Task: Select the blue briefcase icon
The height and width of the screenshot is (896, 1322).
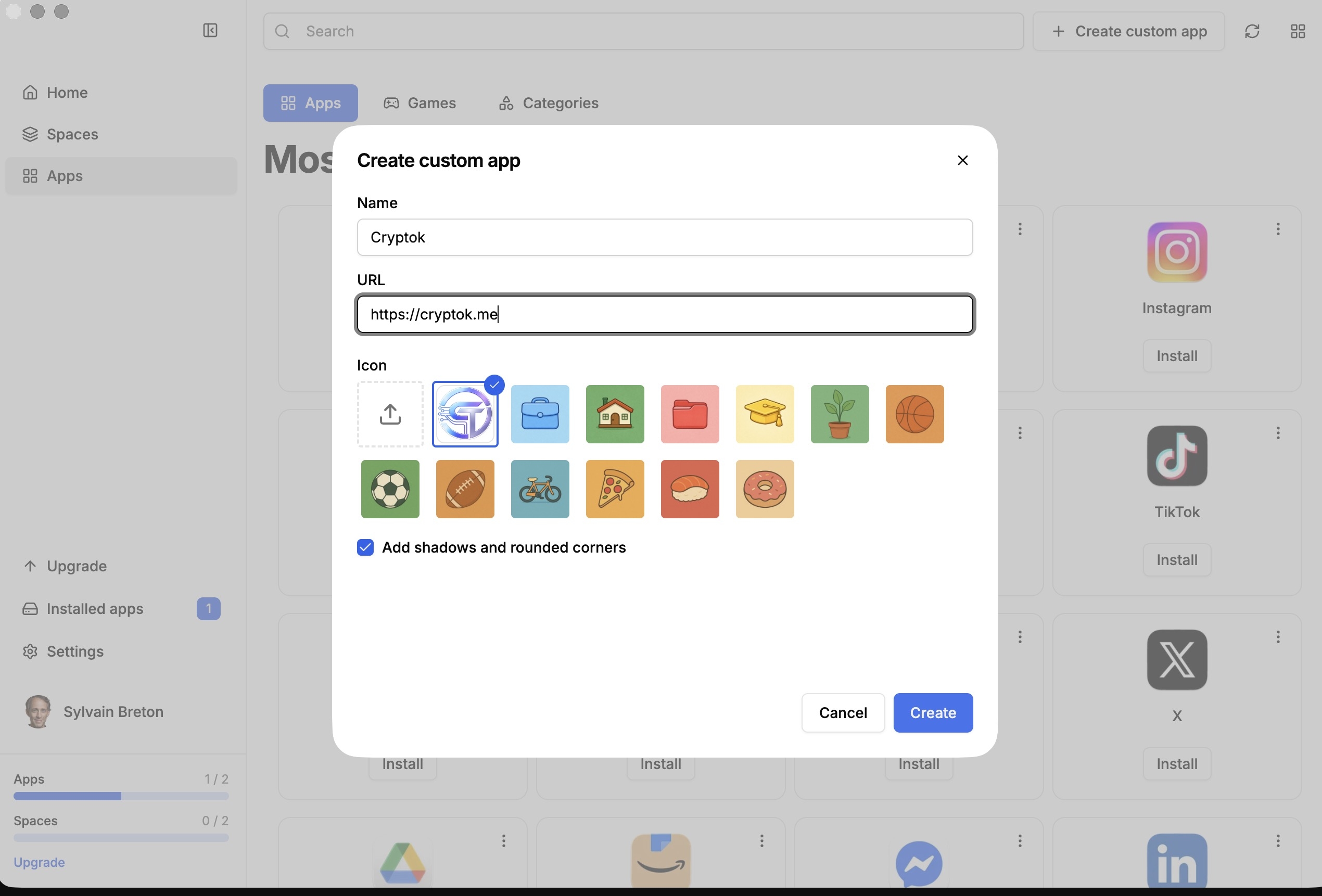Action: (539, 414)
